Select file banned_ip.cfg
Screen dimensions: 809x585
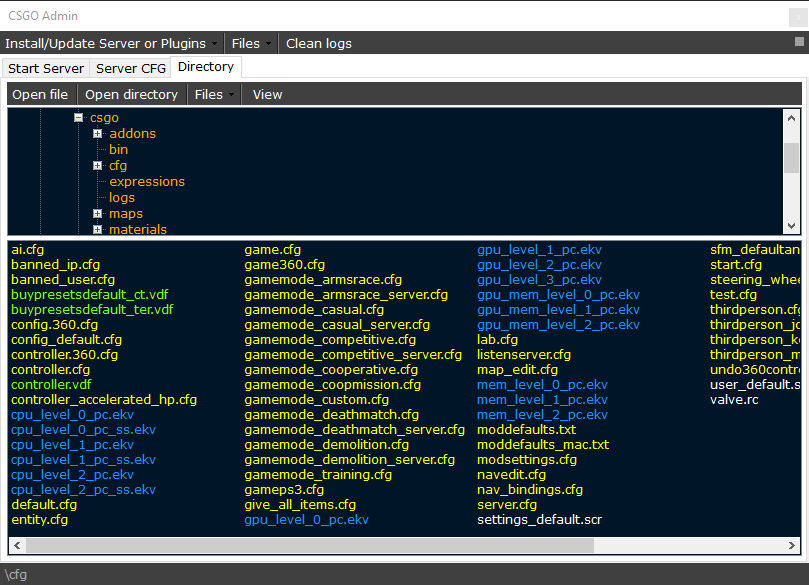[x=56, y=265]
